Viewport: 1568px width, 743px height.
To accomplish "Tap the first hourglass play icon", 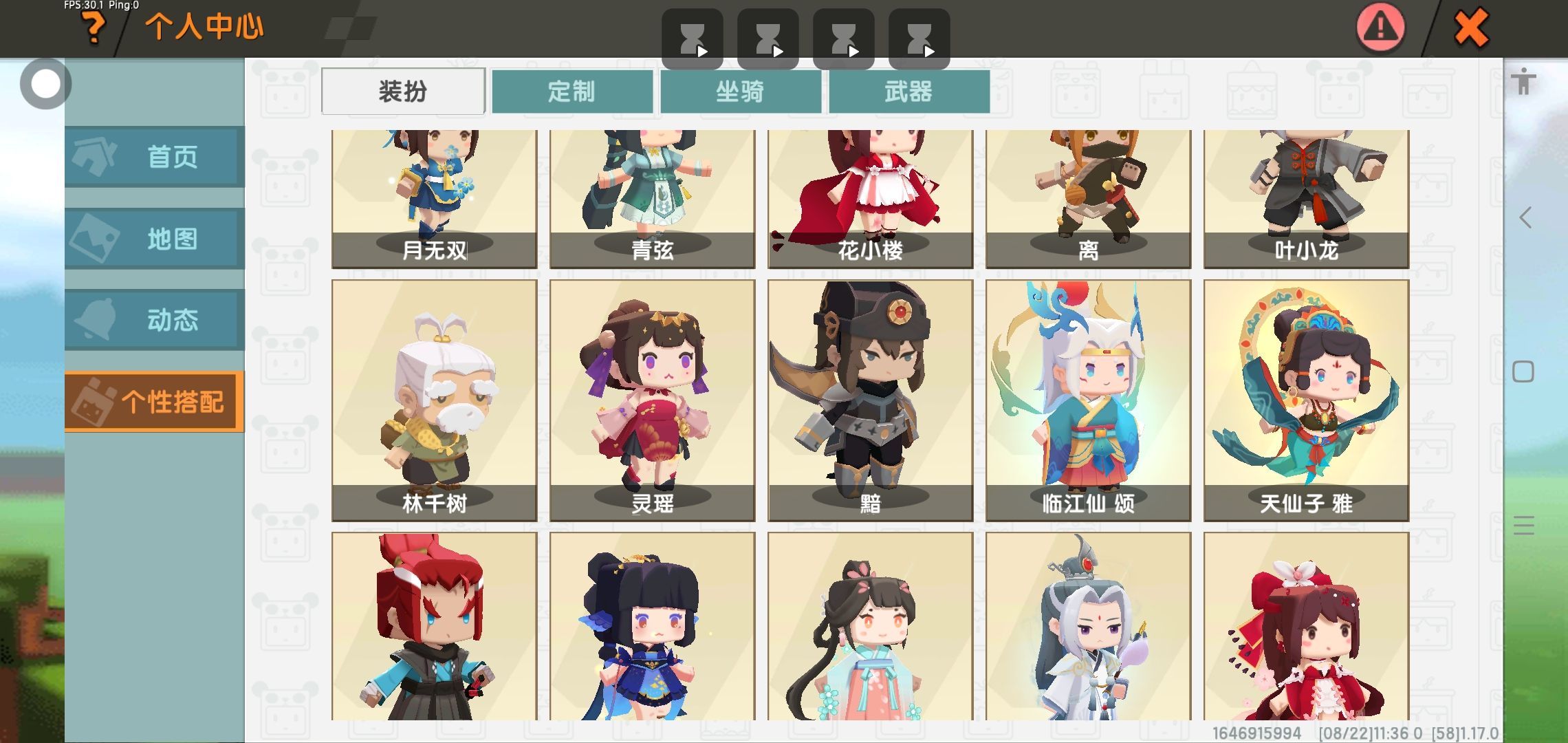I will [x=692, y=39].
